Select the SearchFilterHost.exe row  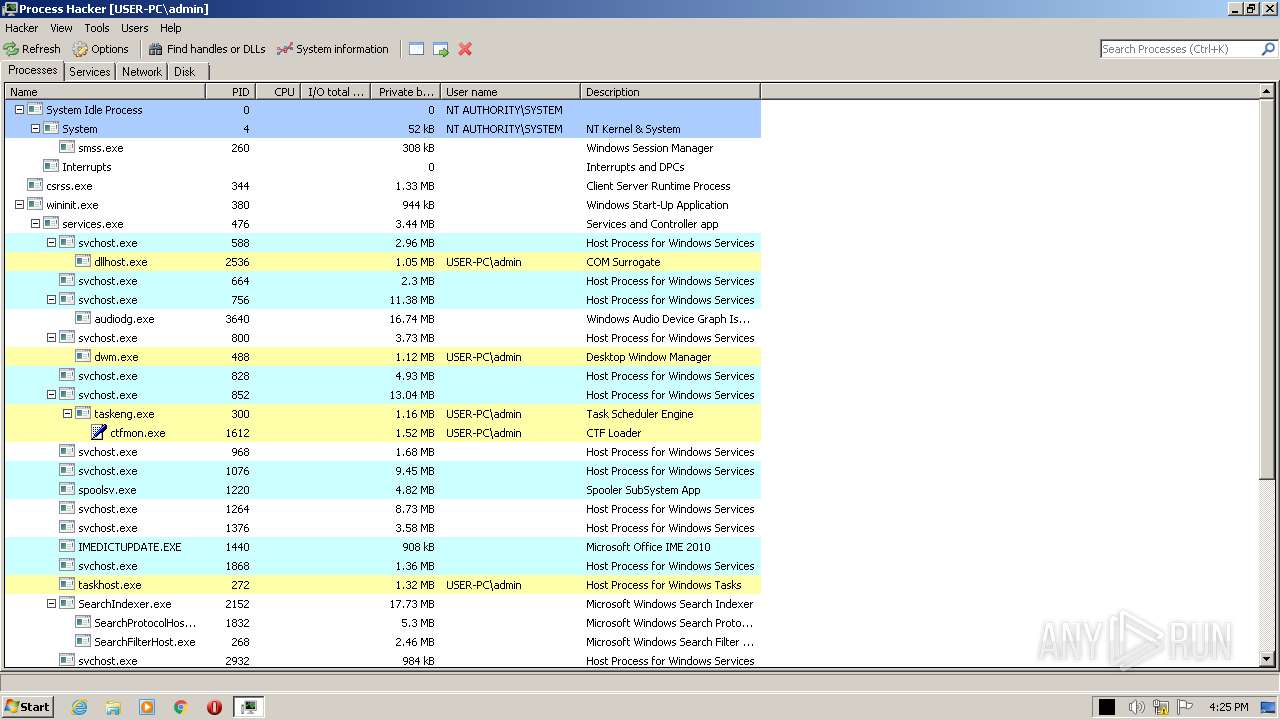point(383,642)
